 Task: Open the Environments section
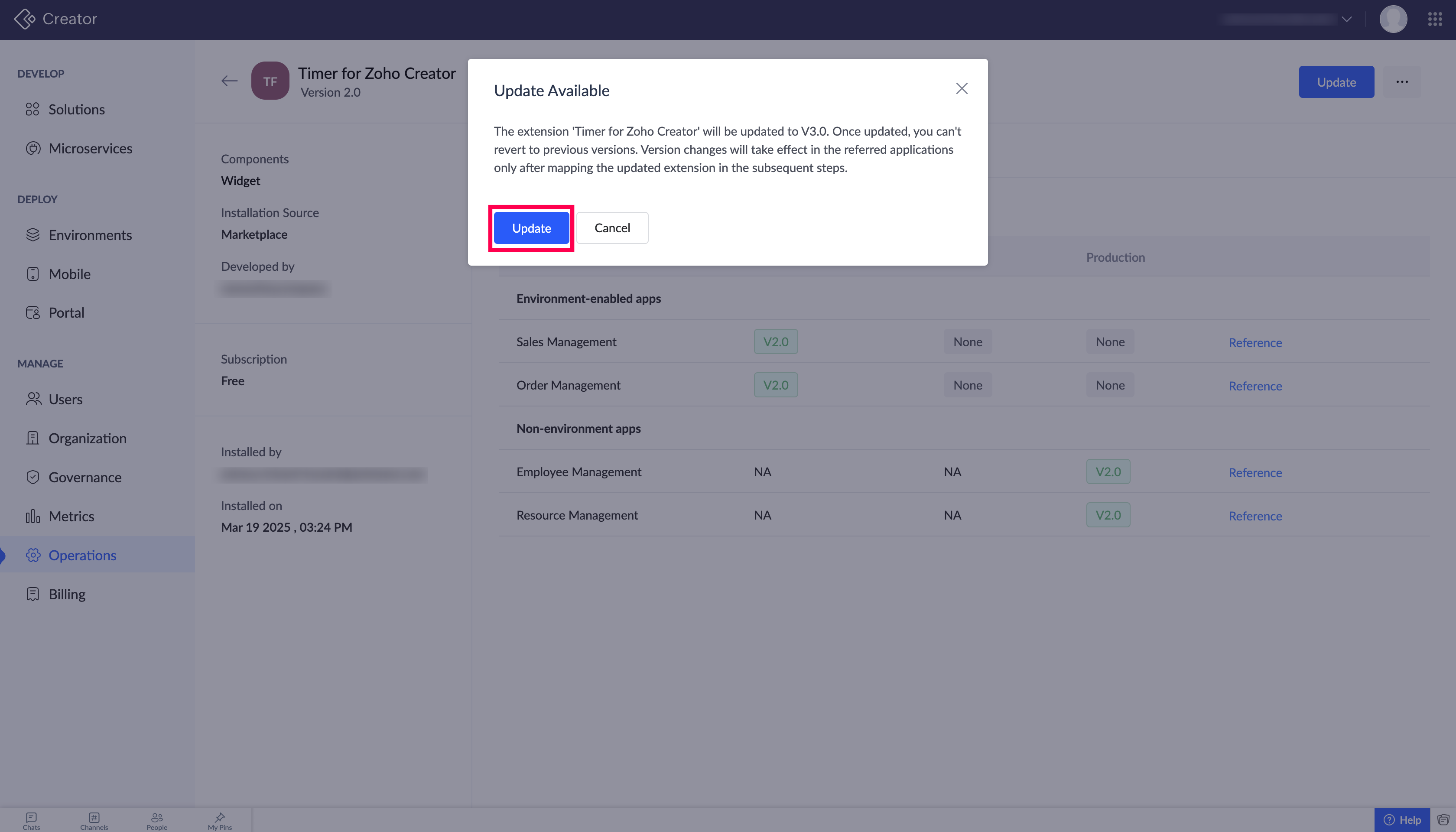click(90, 235)
